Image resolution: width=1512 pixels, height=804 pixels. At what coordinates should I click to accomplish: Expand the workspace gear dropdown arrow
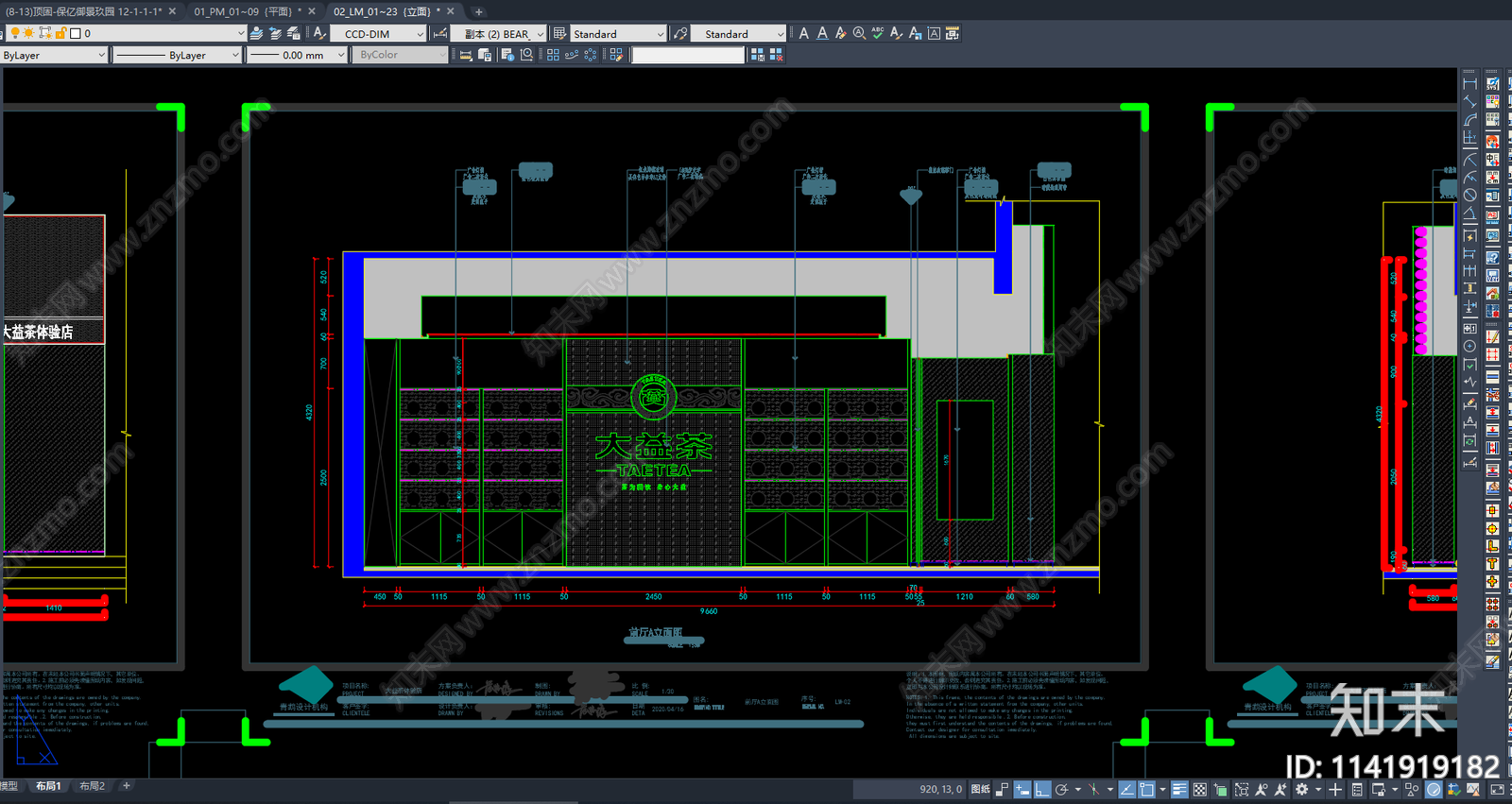[x=1317, y=789]
